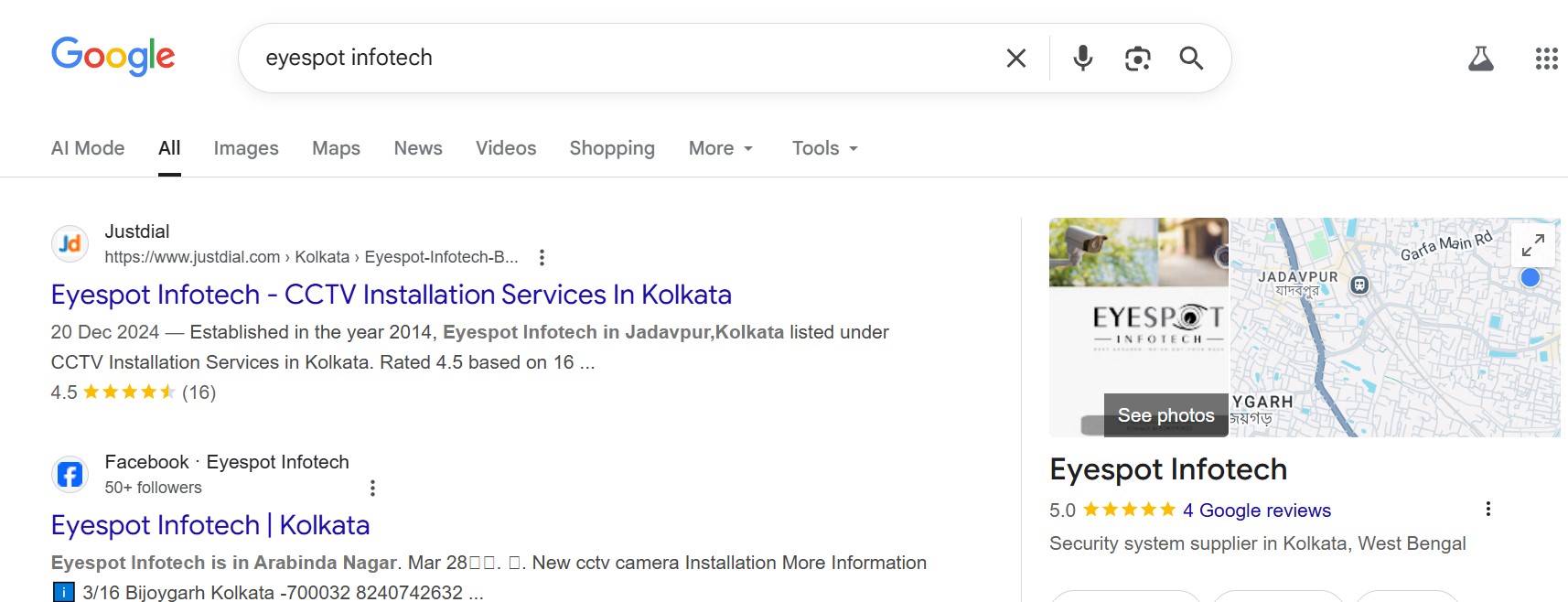Open Facebook result three-dot options
The width and height of the screenshot is (1568, 602).
[372, 488]
